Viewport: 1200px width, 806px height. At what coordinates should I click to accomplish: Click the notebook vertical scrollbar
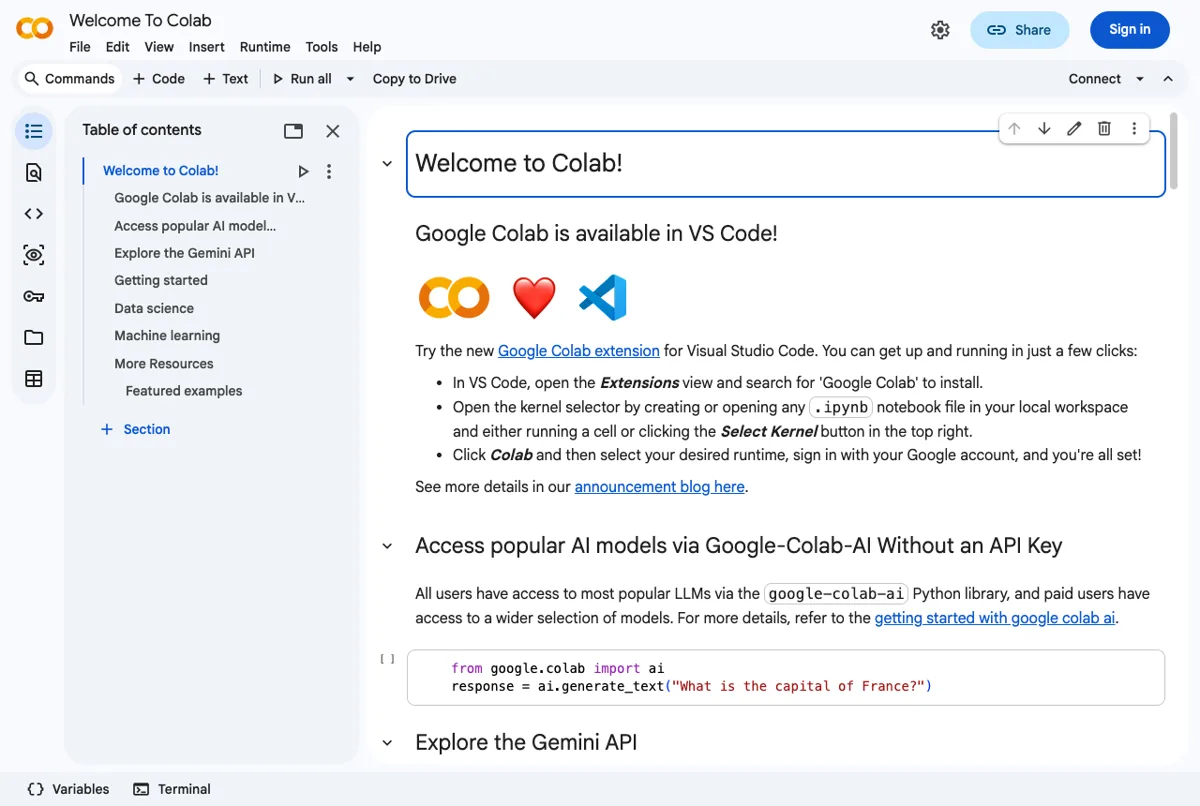click(x=1176, y=151)
